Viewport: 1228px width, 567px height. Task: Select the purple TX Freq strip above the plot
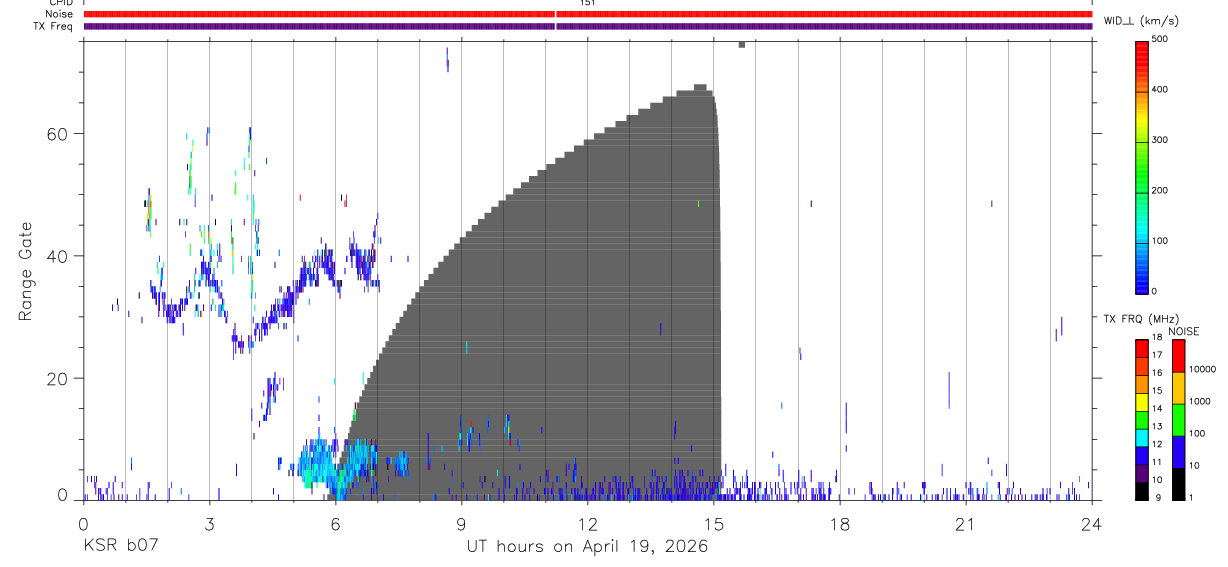[588, 26]
